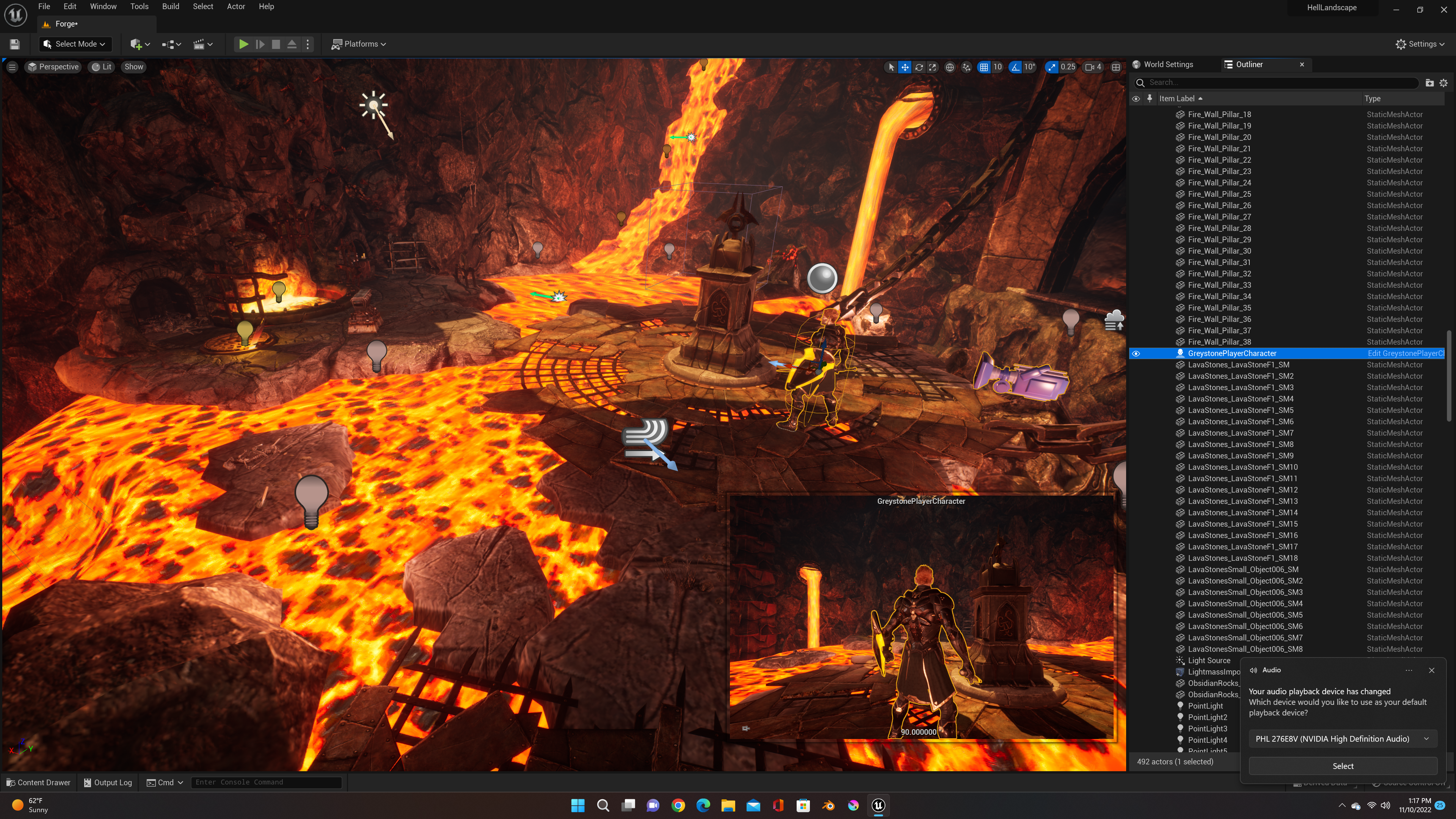
Task: Open the Window menu
Action: coord(103,7)
